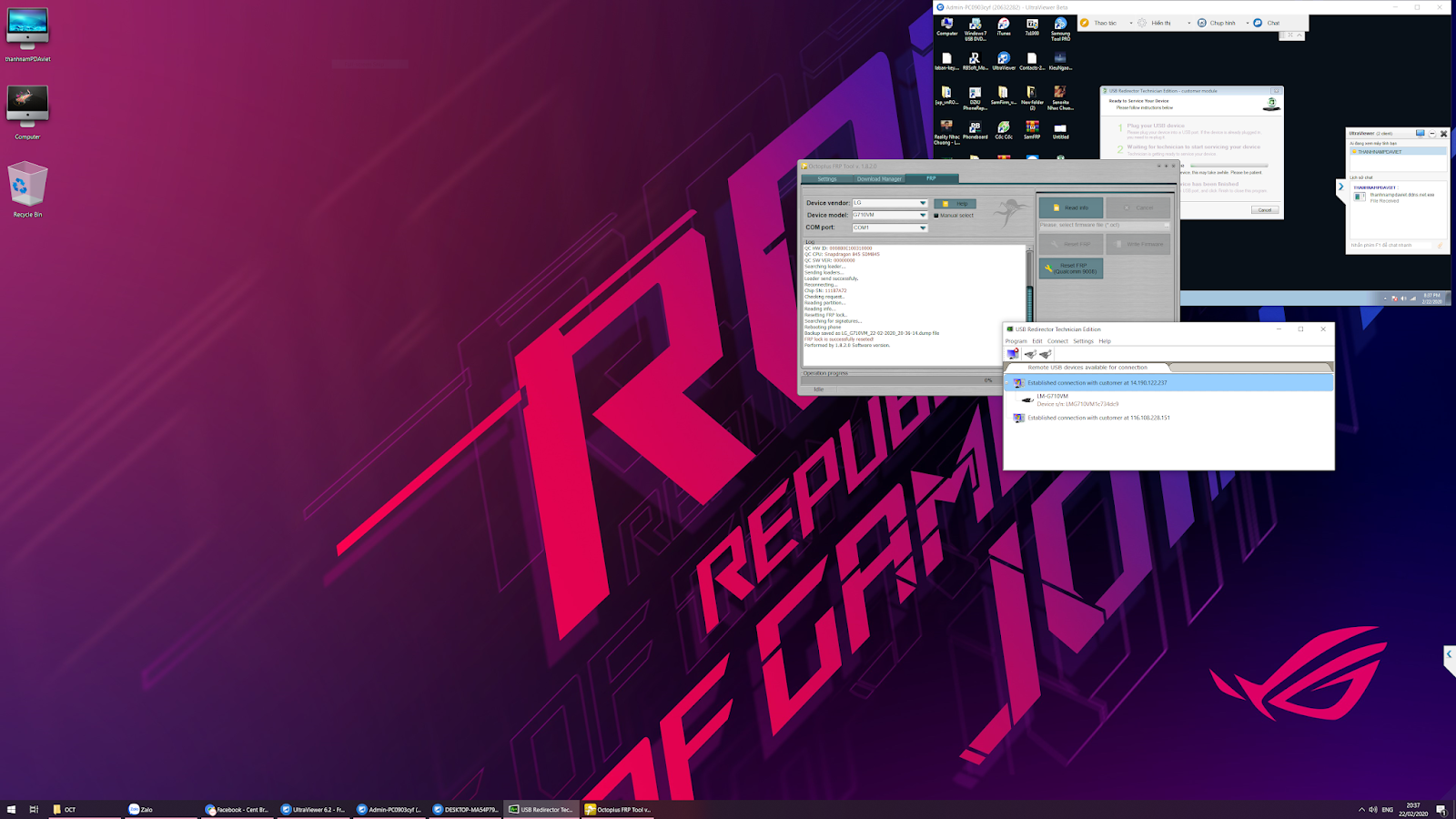The height and width of the screenshot is (819, 1456).
Task: Open the Settings menu in USB Redirector
Action: [1083, 341]
